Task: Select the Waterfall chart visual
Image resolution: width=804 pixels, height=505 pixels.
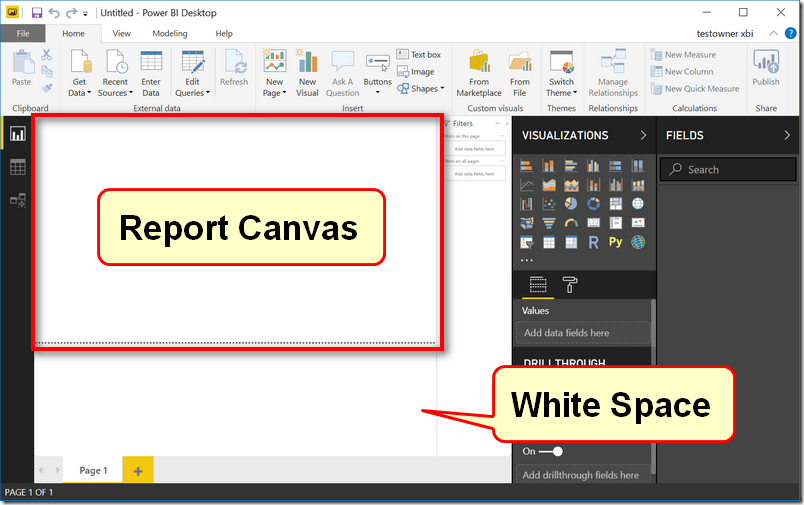Action: pyautogui.click(x=526, y=204)
